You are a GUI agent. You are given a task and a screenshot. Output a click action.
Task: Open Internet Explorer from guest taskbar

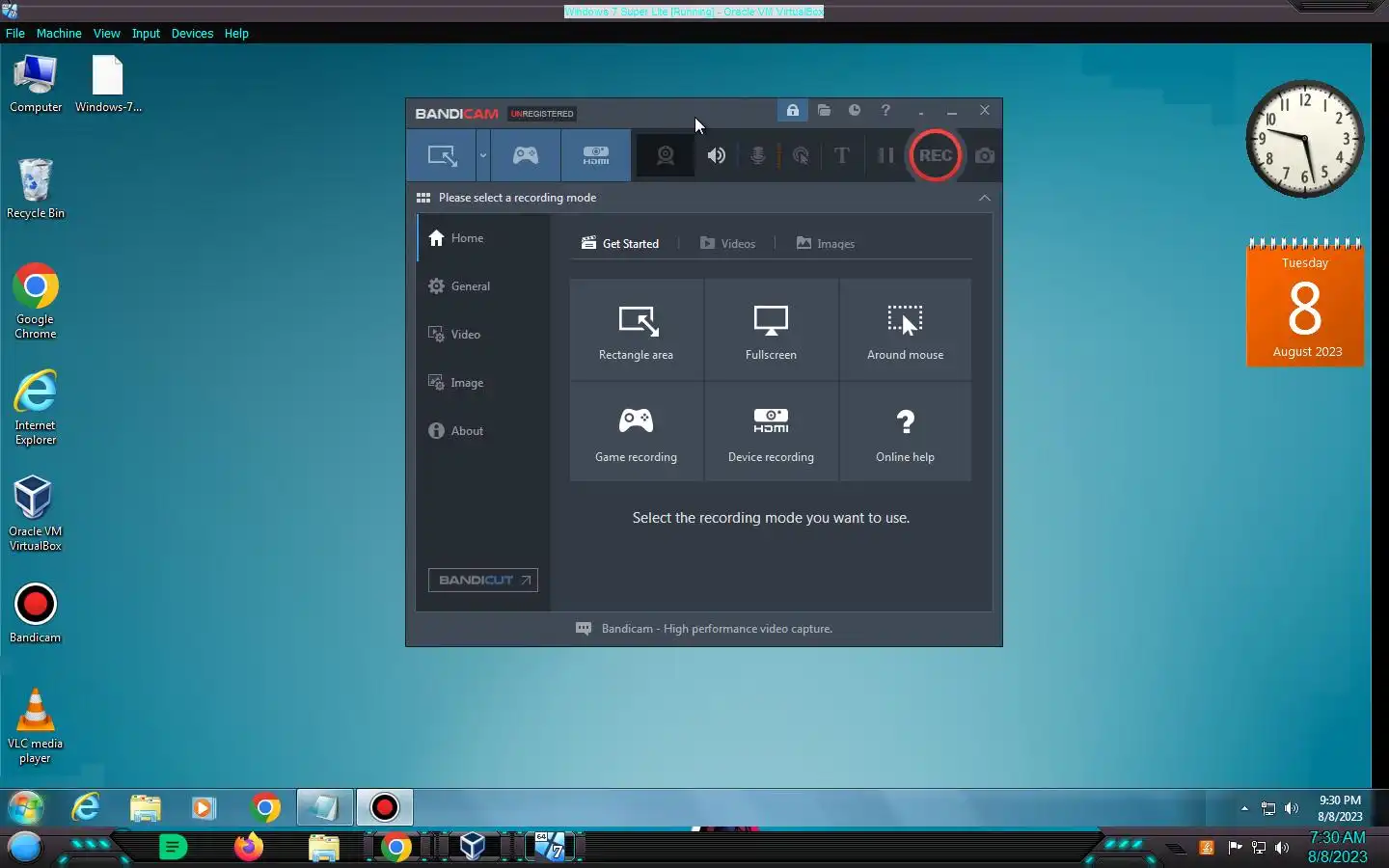click(x=86, y=807)
